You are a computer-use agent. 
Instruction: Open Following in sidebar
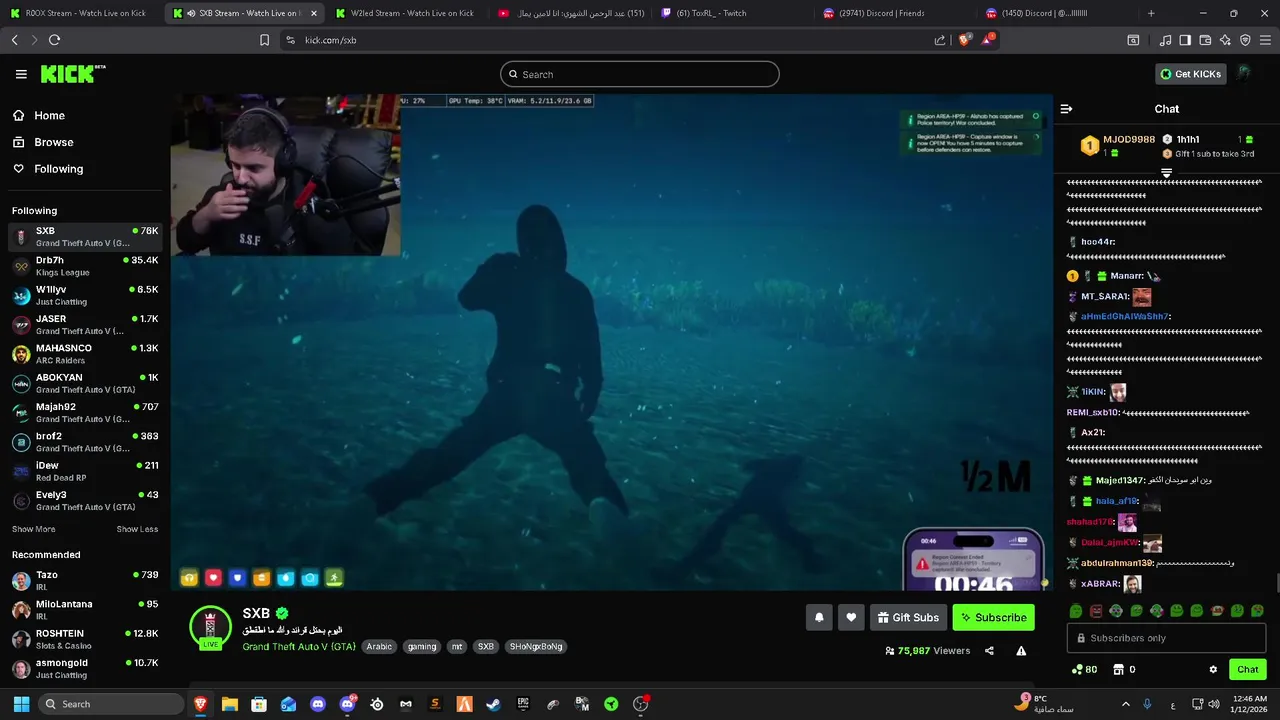pos(58,169)
